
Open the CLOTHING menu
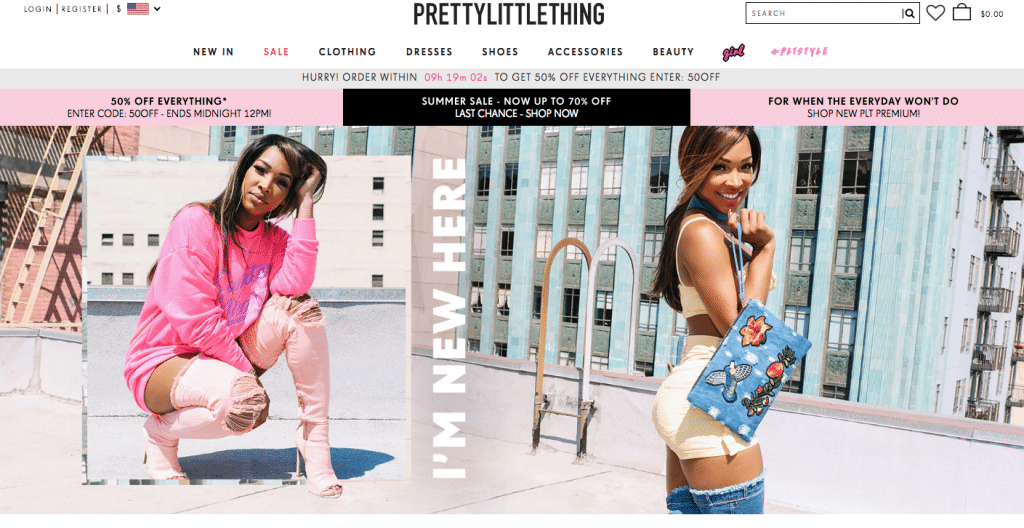[x=347, y=52]
